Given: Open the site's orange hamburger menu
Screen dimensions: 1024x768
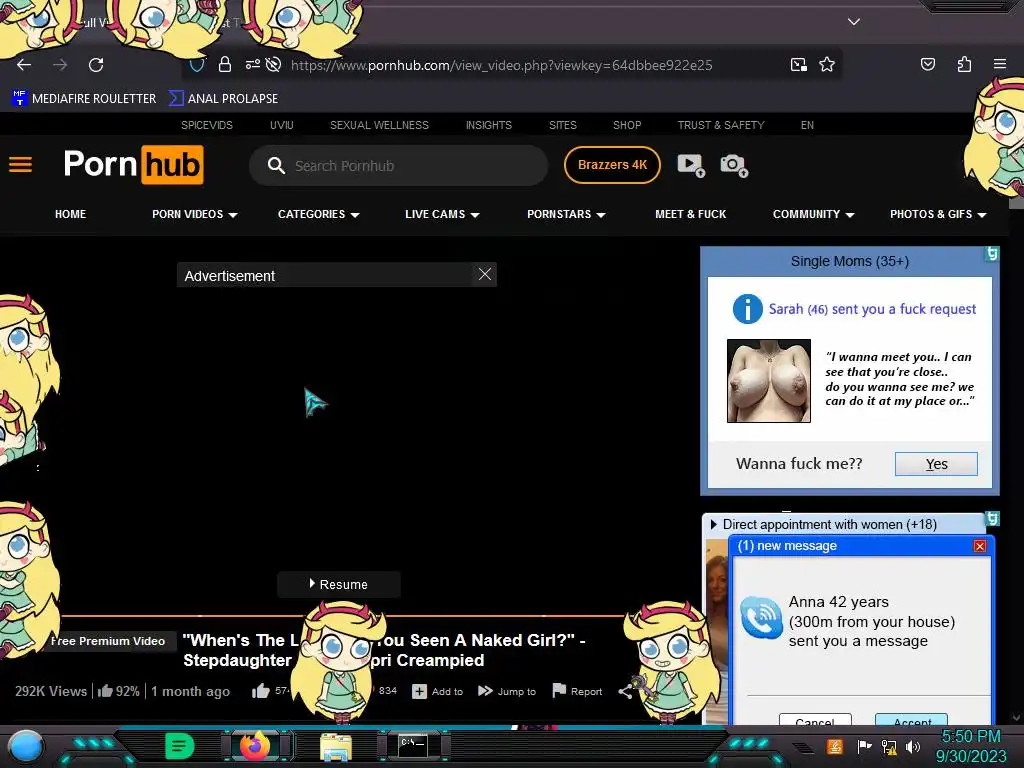Looking at the screenshot, I should point(20,165).
